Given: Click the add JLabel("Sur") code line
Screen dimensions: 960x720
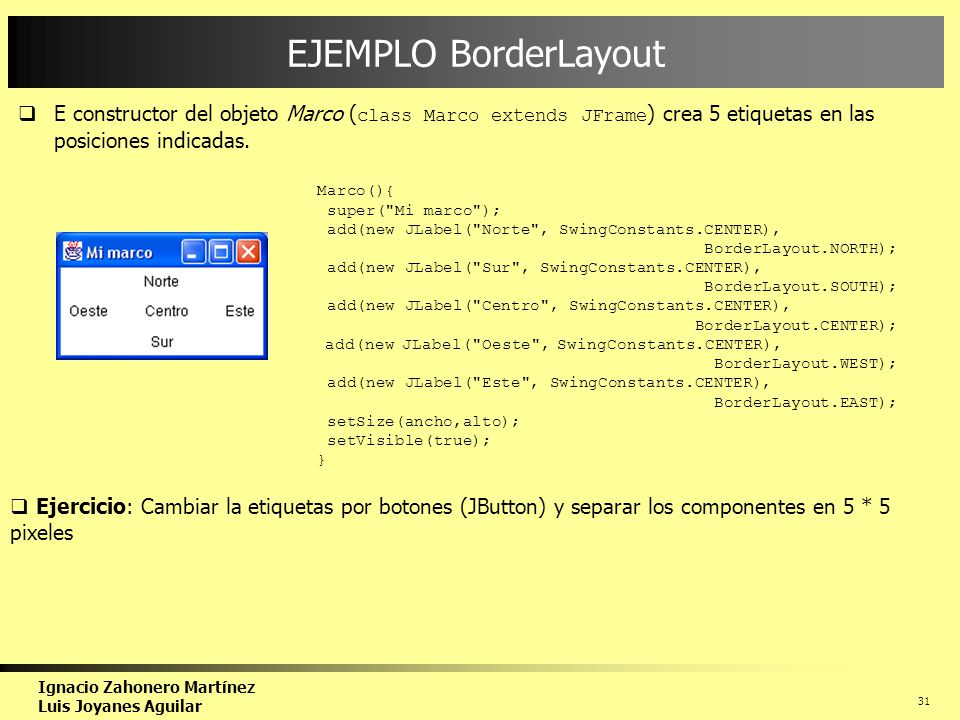Looking at the screenshot, I should [x=543, y=268].
